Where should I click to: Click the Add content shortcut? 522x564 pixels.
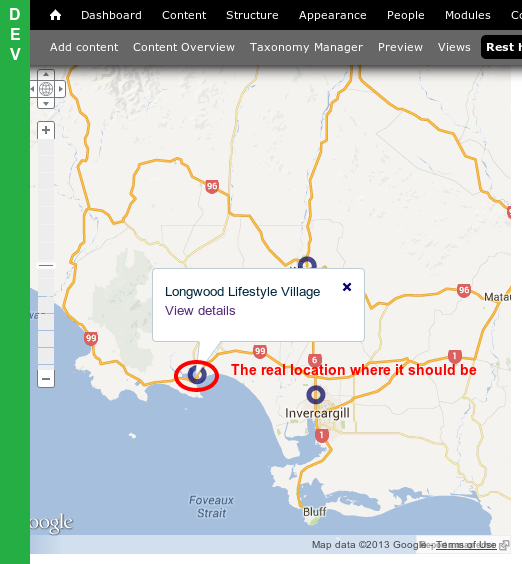coord(84,47)
